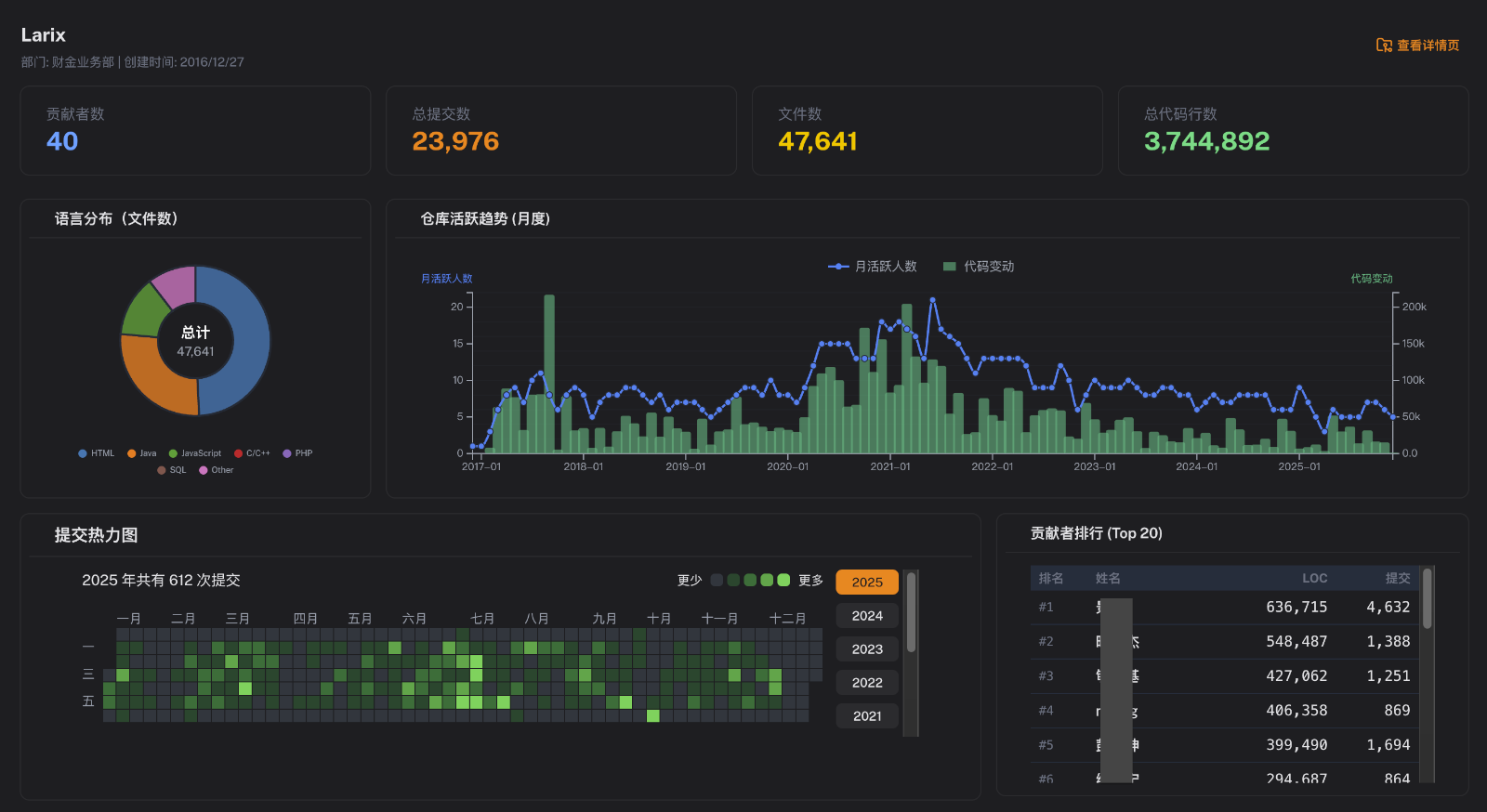Open the 查看详情页 link
This screenshot has width=1487, height=812.
(x=1428, y=46)
